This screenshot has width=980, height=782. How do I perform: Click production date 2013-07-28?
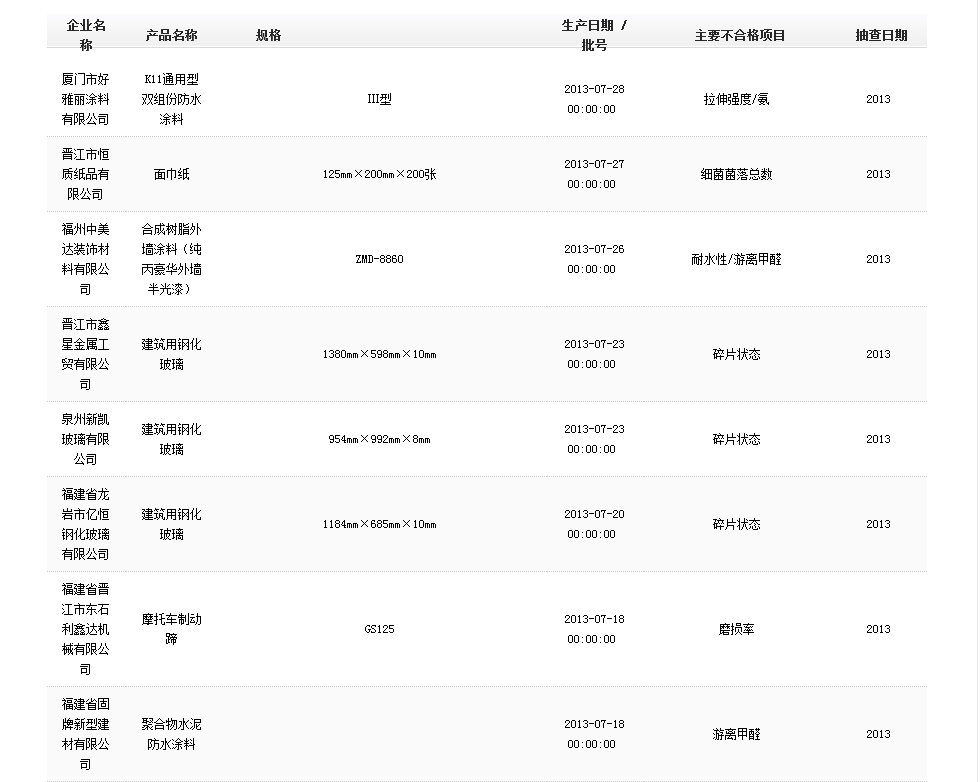tap(594, 89)
